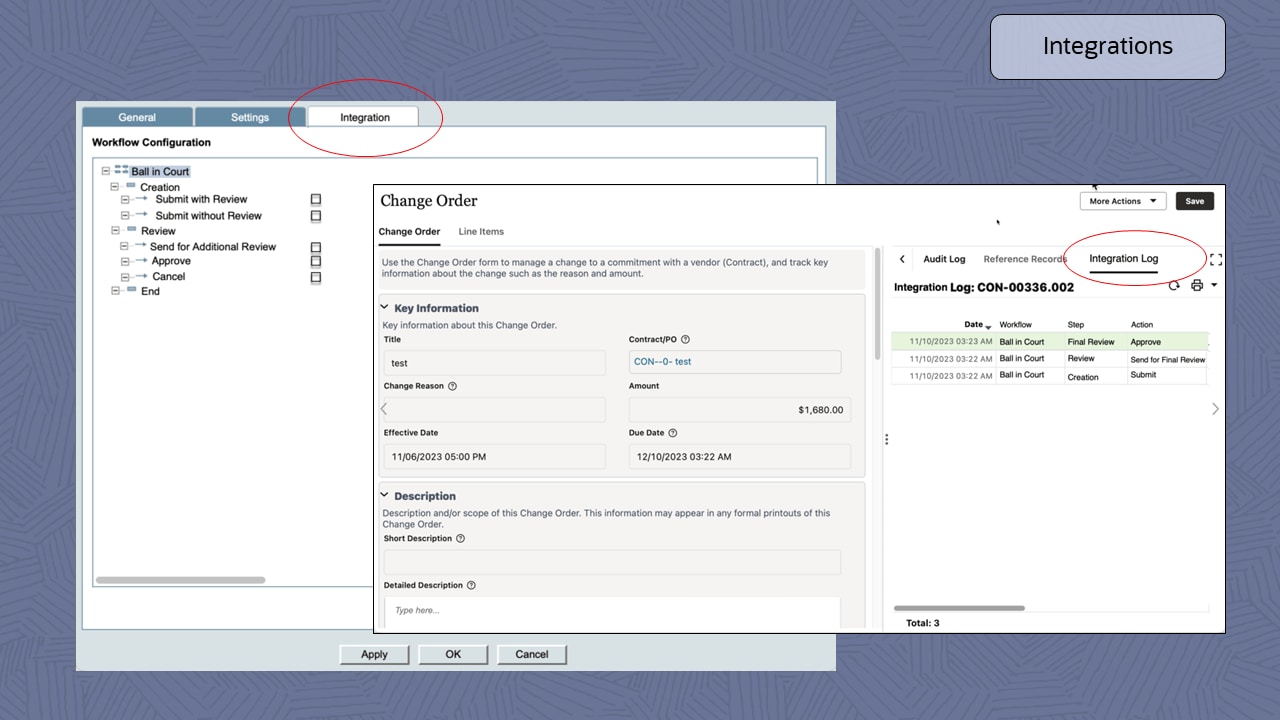The image size is (1280, 720).
Task: Check the Approve step checkbox
Action: pos(316,261)
